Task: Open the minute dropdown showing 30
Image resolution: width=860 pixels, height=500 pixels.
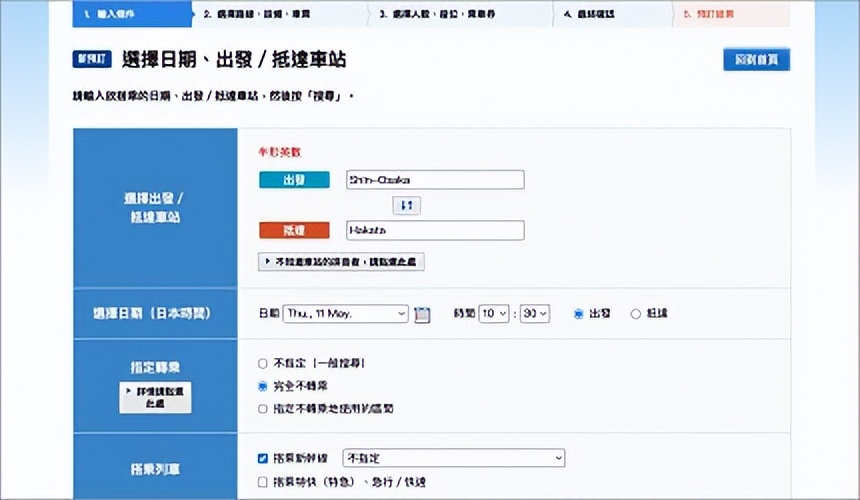Action: (x=535, y=314)
